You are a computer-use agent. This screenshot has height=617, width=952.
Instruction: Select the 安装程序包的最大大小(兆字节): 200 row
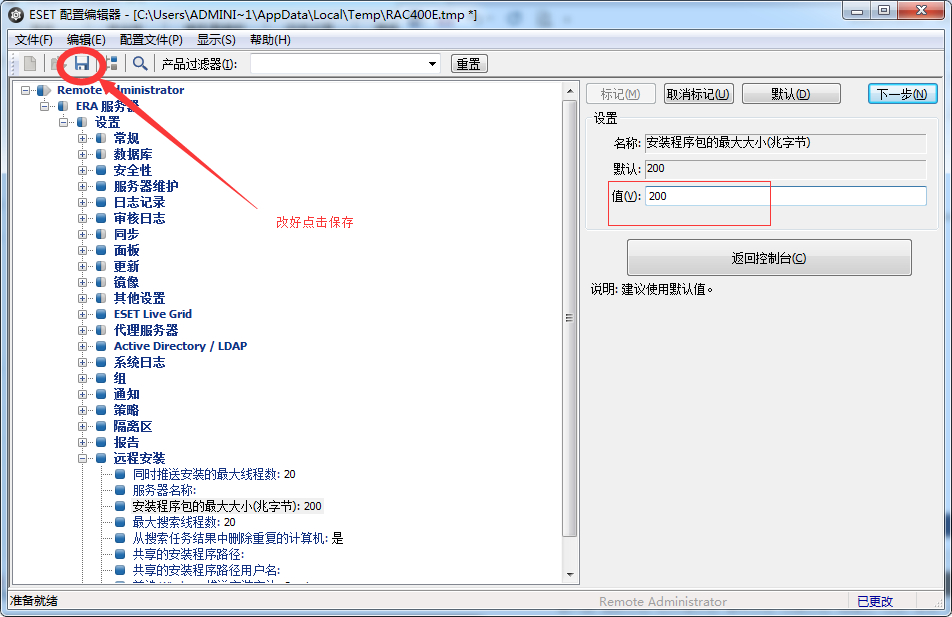(x=227, y=506)
